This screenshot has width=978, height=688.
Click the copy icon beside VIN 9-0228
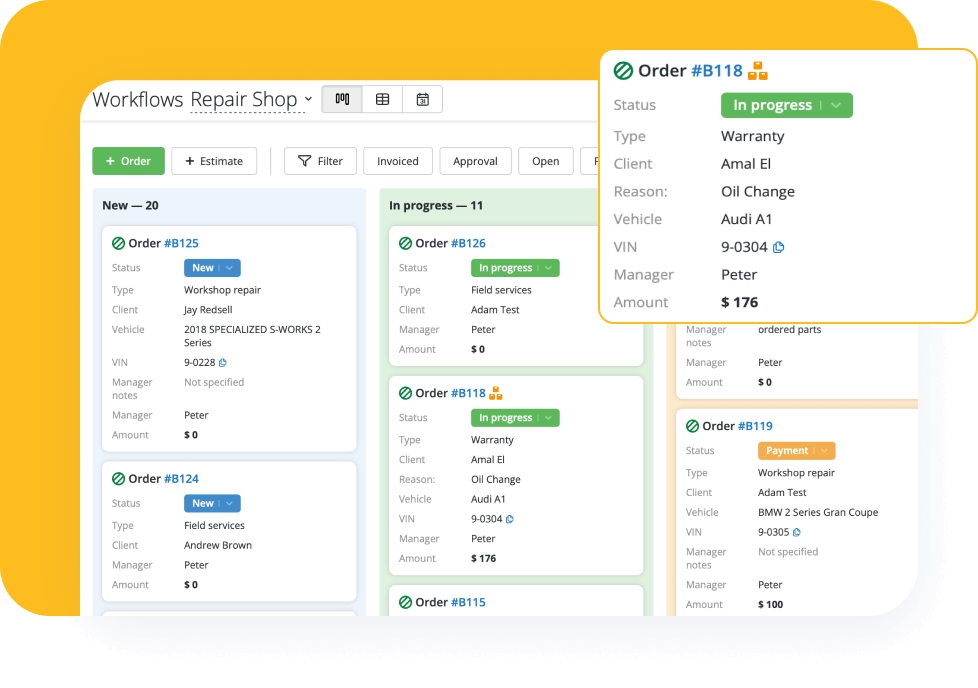coord(225,362)
